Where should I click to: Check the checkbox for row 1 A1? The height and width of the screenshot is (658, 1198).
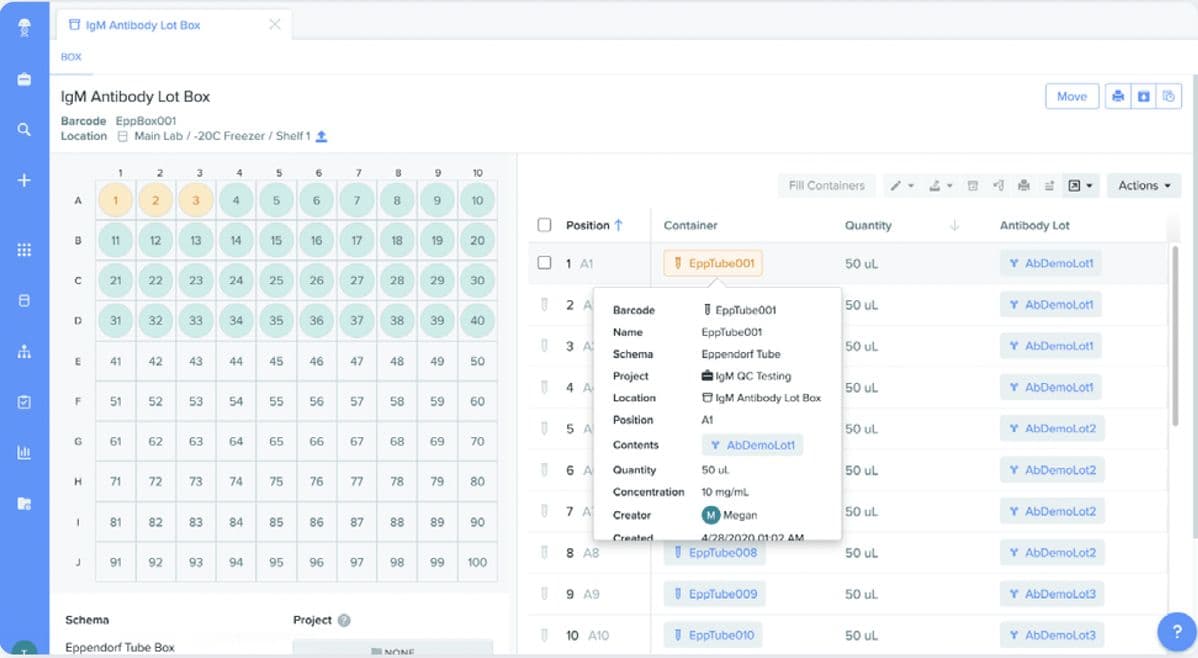click(545, 263)
